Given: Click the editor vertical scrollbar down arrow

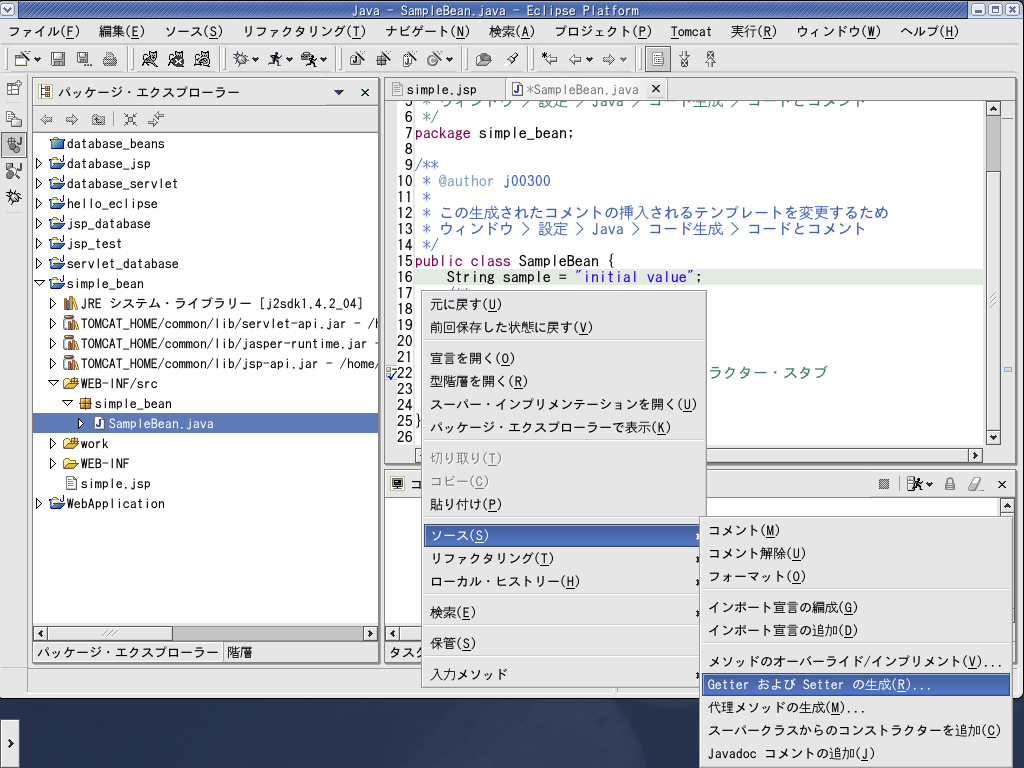Looking at the screenshot, I should click(993, 437).
